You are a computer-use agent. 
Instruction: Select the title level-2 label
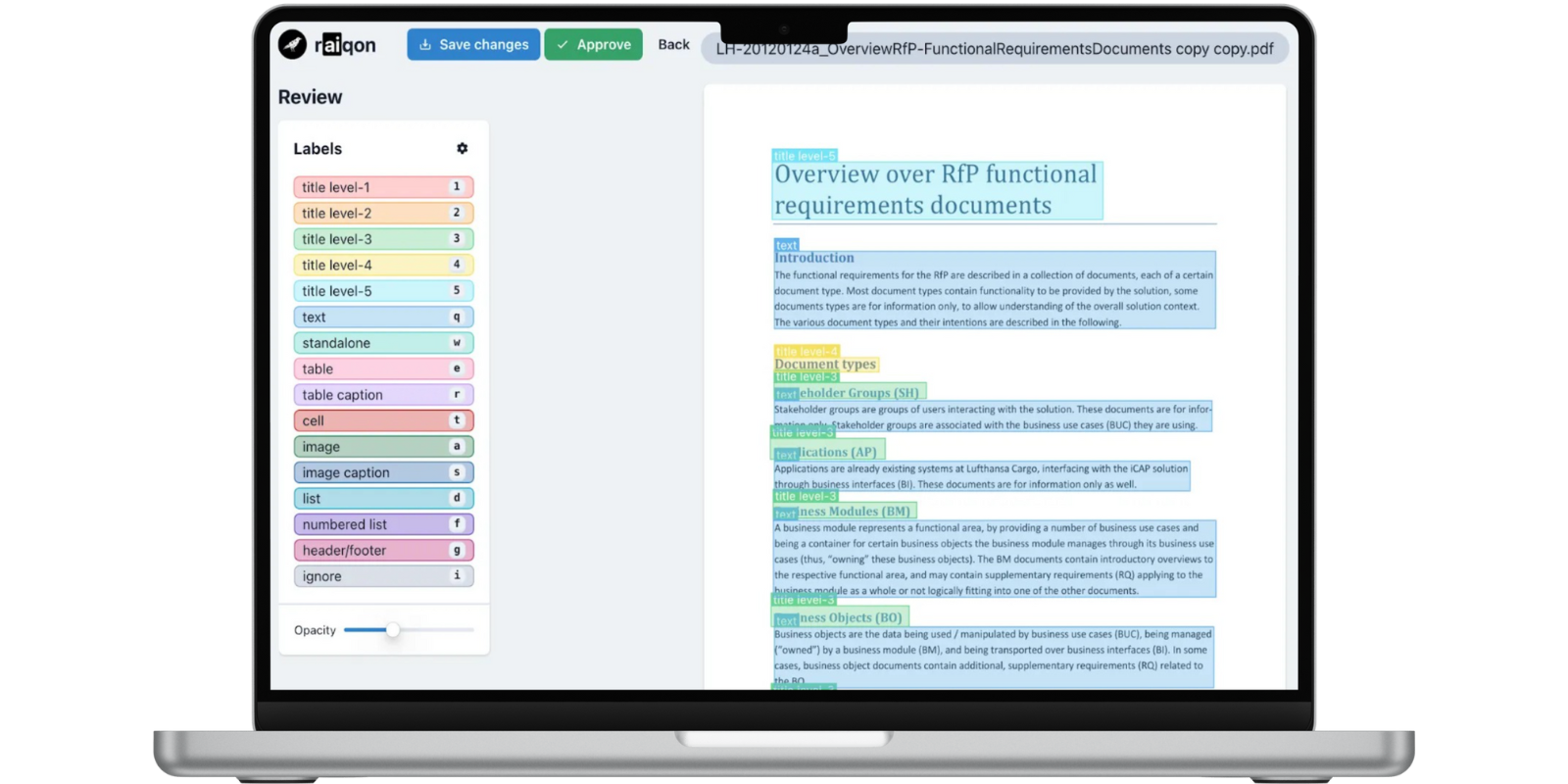[383, 213]
